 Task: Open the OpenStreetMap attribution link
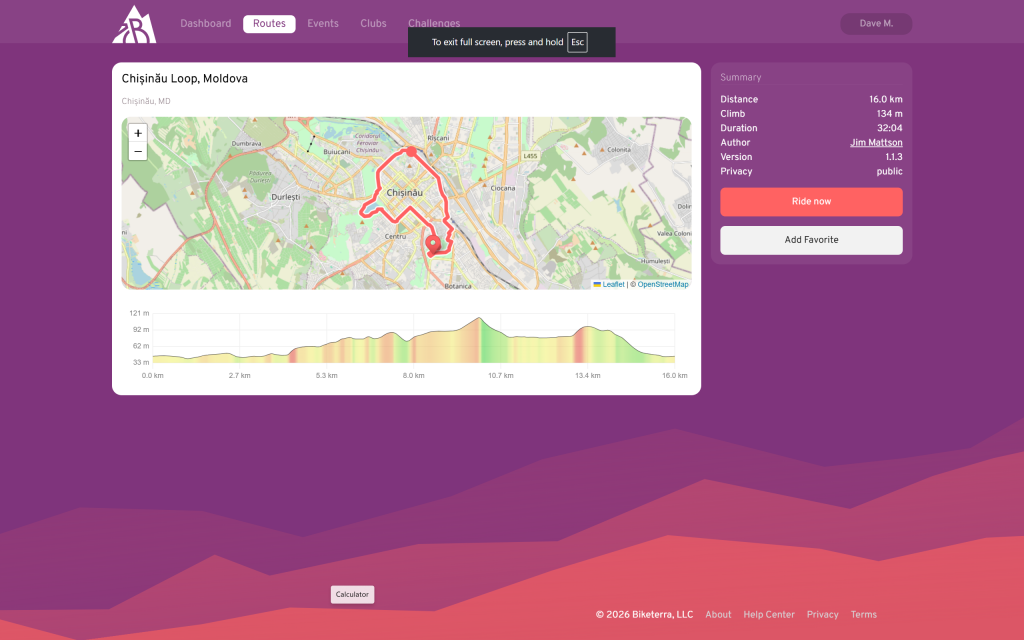(663, 285)
